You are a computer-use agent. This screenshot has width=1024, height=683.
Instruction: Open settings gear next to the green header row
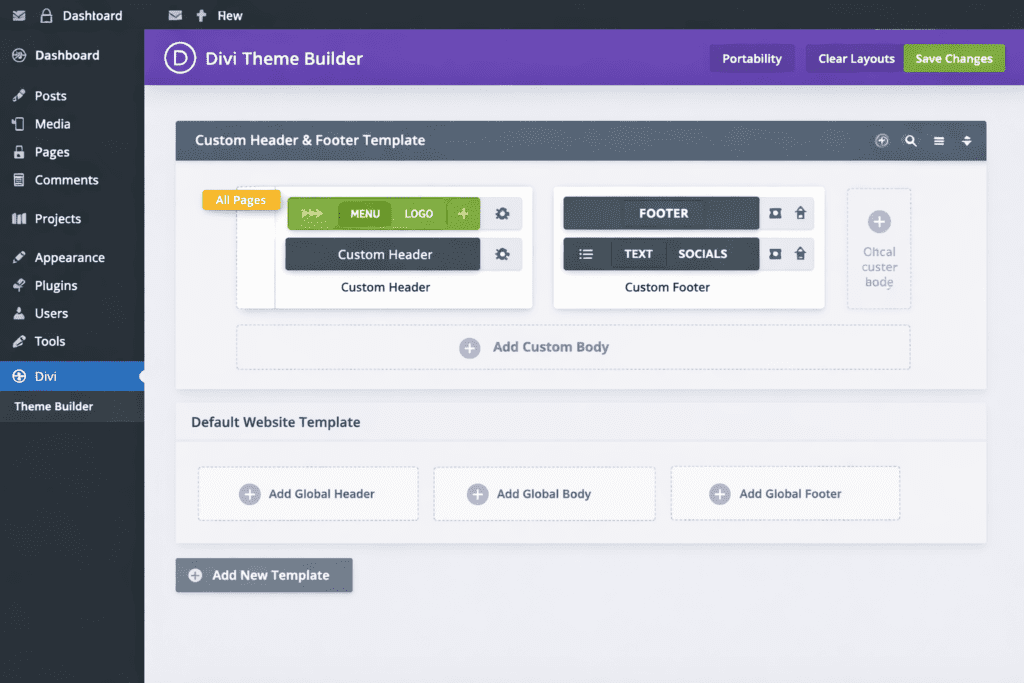(x=502, y=213)
